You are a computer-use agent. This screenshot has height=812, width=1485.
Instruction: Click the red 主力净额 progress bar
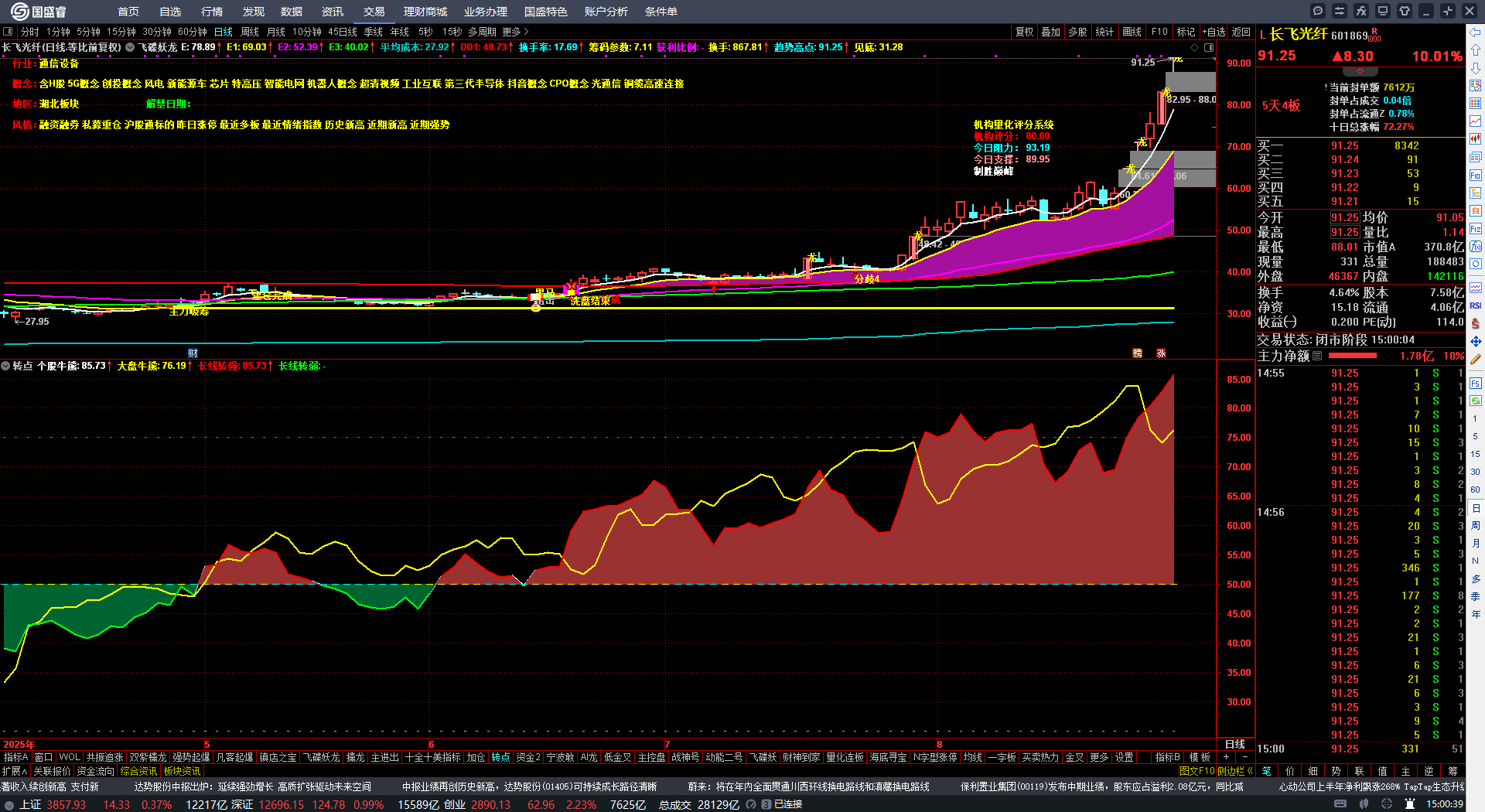coord(1352,356)
